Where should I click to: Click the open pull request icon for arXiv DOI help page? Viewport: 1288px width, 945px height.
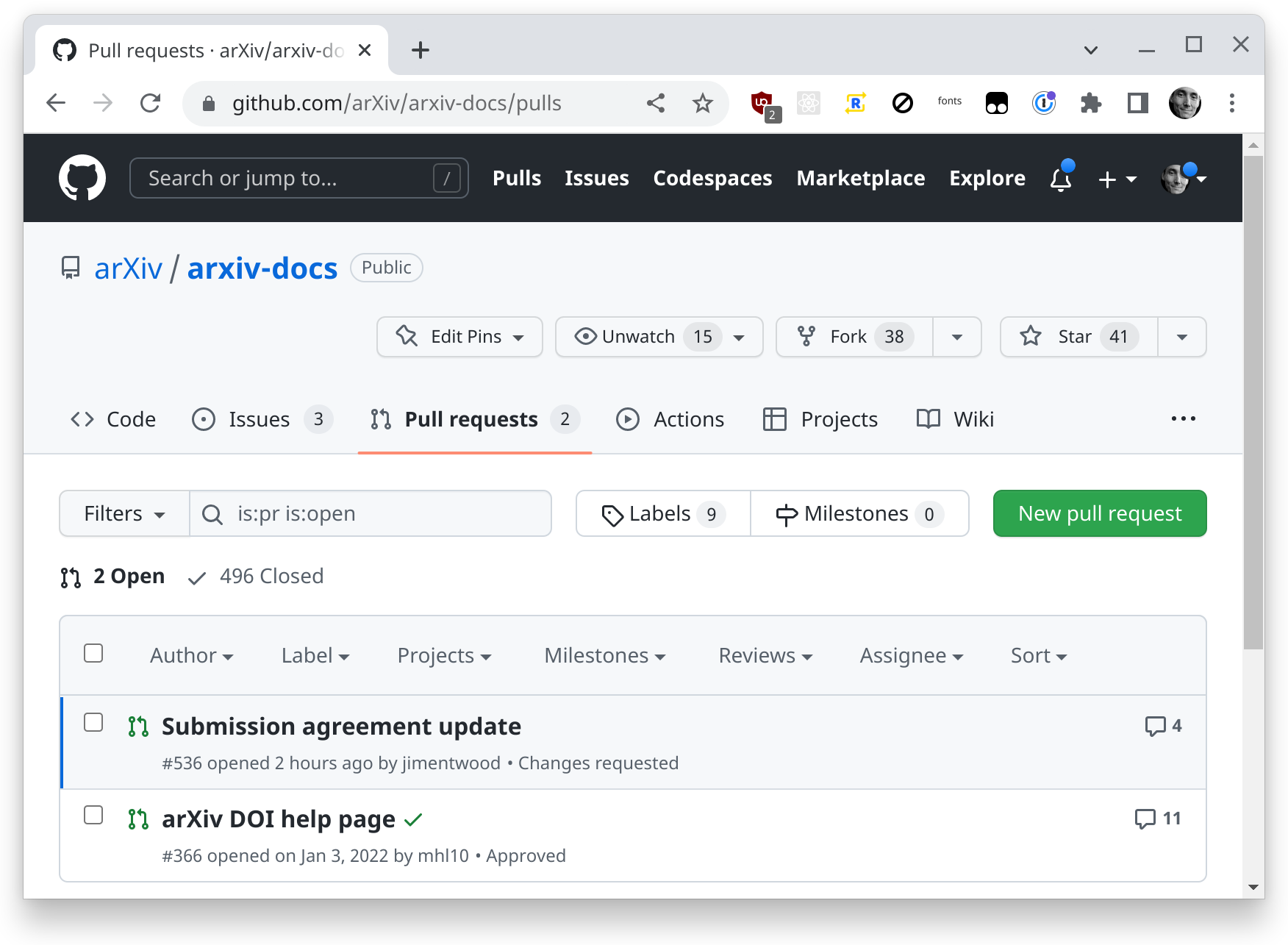138,819
